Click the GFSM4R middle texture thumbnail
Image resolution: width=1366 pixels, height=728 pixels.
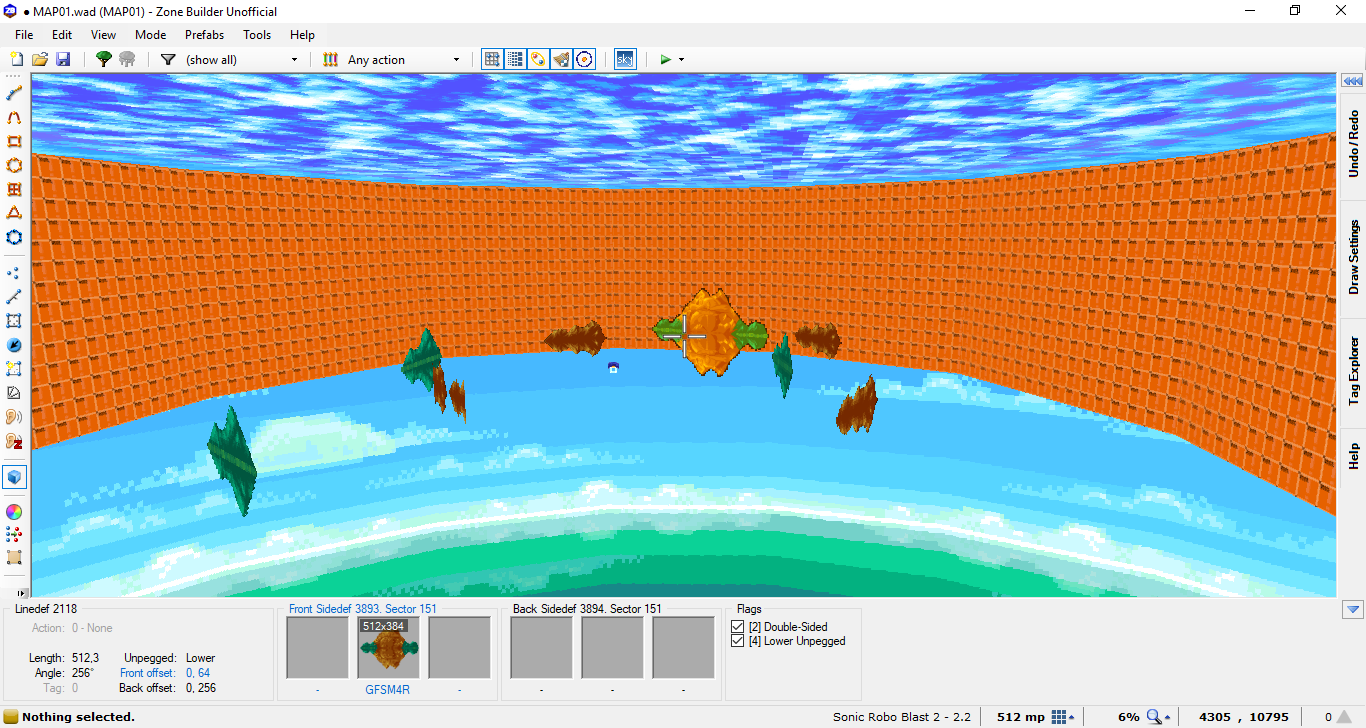click(x=388, y=648)
